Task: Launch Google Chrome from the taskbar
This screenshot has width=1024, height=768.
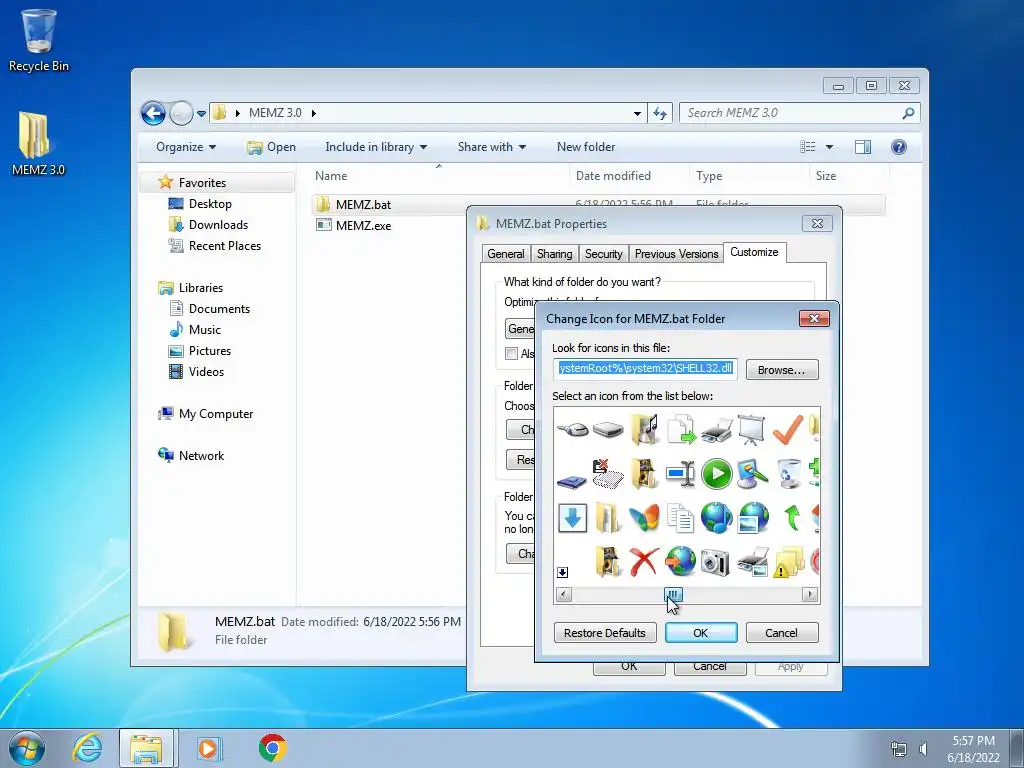Action: pos(272,748)
